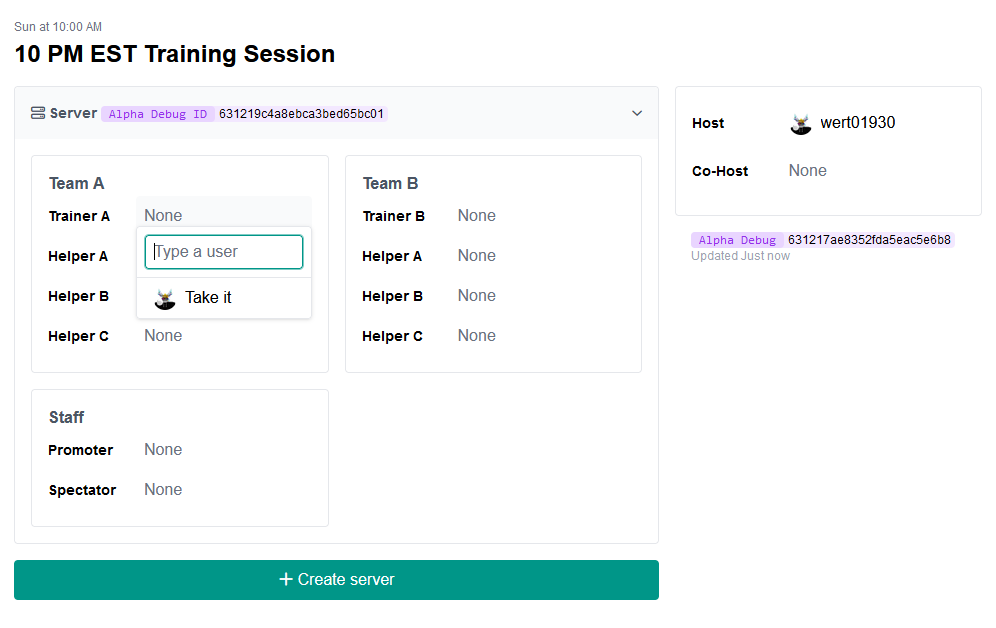Image resolution: width=996 pixels, height=628 pixels.
Task: Click the Updated Just now text
Action: point(740,255)
